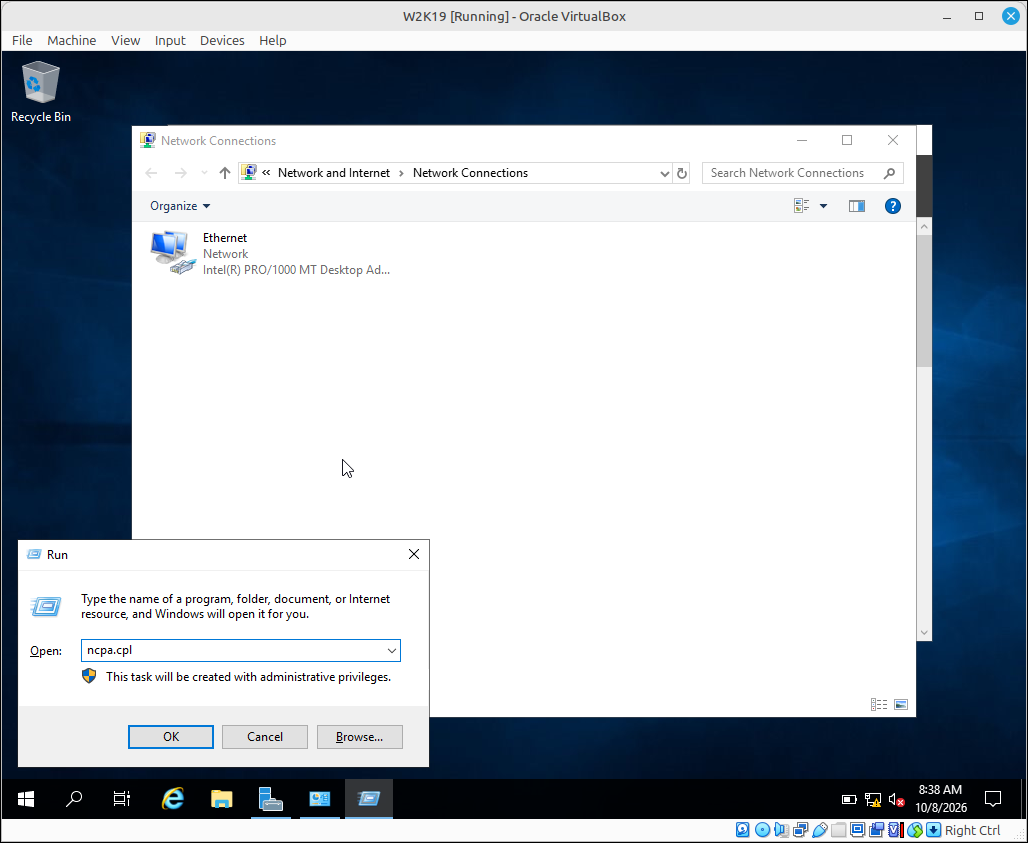Viewport: 1028px width, 843px height.
Task: Focus the Search Network Connections box
Action: (802, 173)
